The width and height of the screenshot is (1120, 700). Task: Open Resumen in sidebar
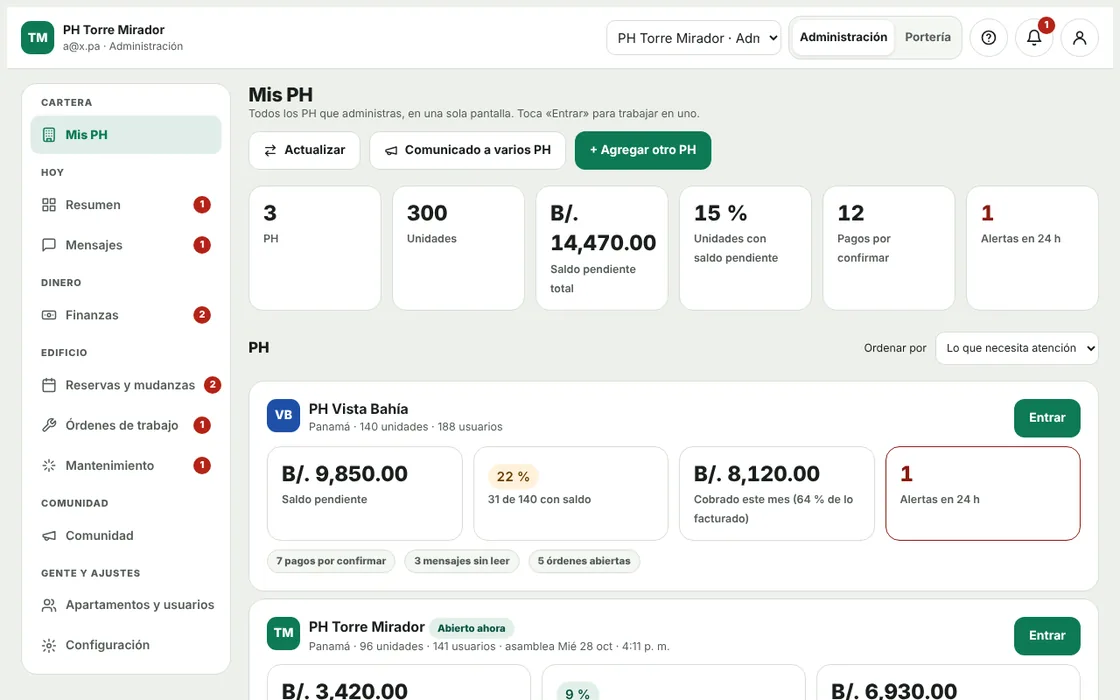pos(126,205)
